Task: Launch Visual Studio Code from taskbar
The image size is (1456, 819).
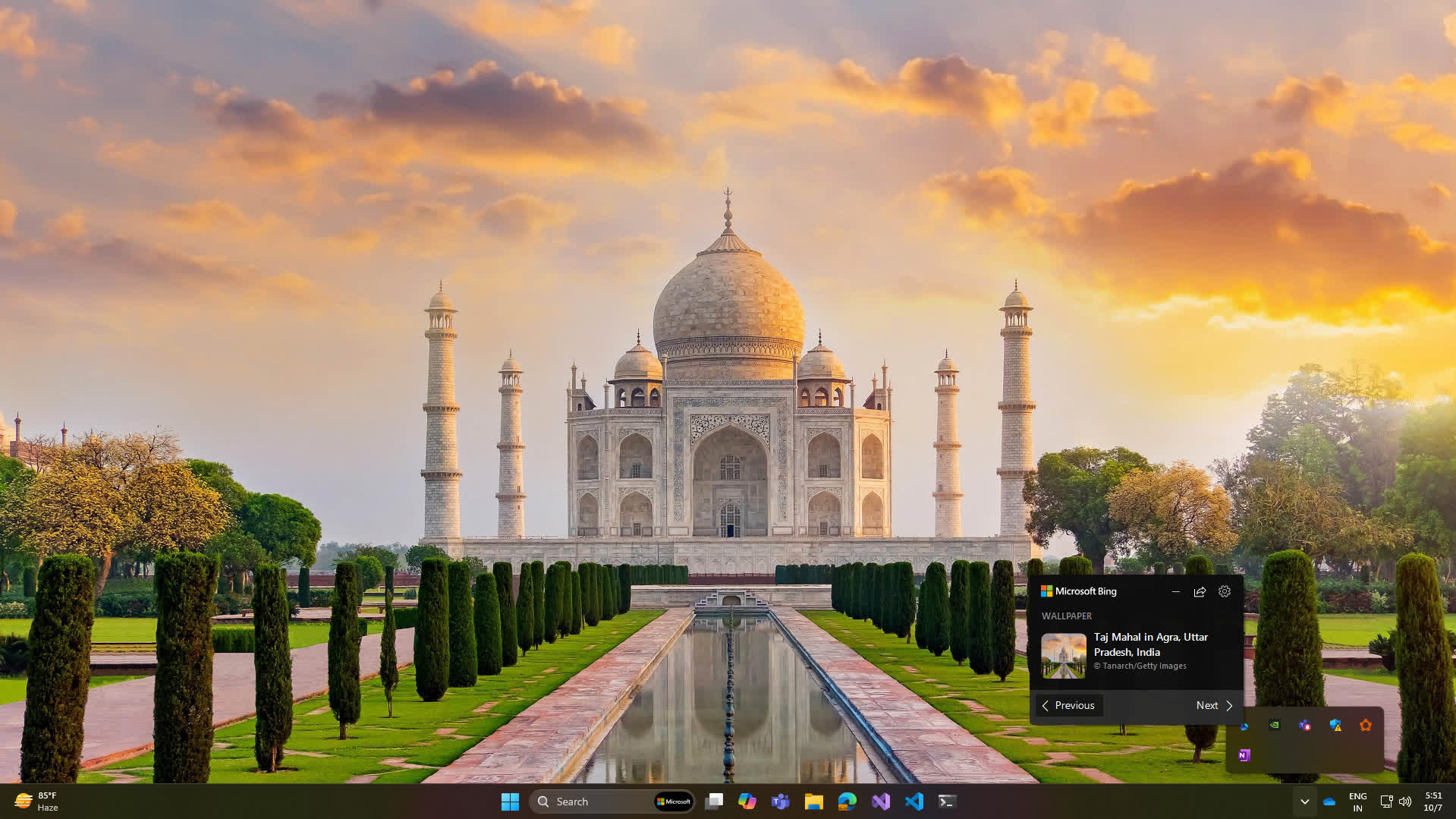Action: coord(914,802)
